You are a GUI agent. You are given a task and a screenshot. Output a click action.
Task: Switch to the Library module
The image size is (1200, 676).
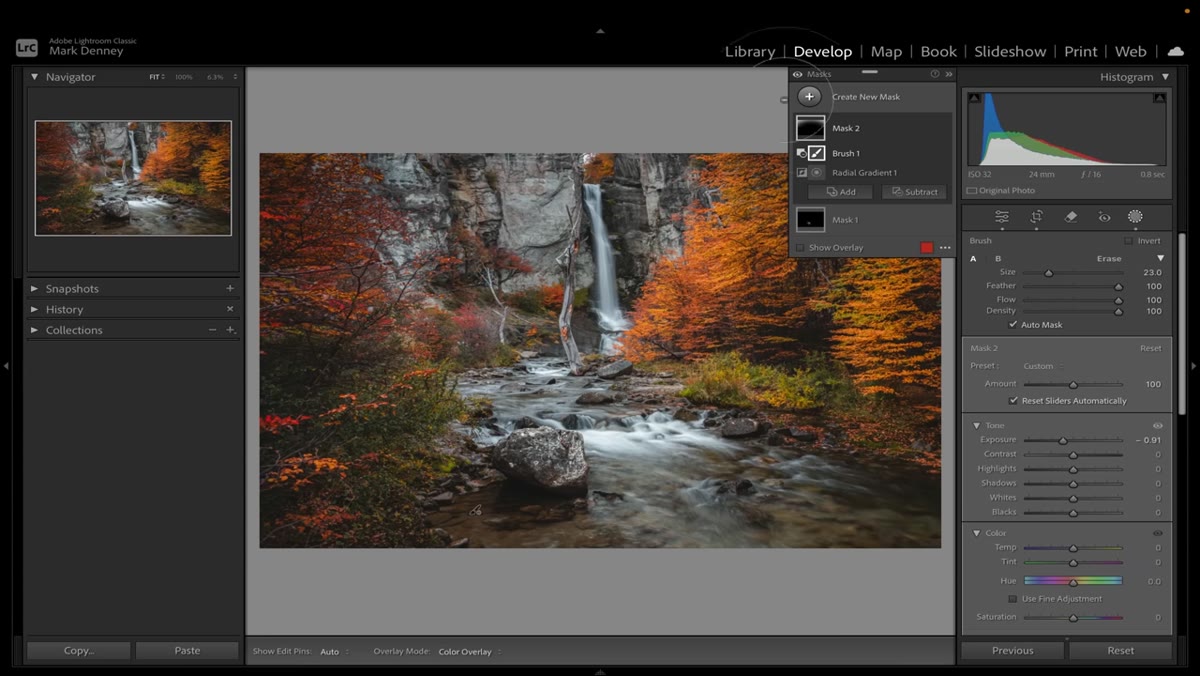tap(750, 52)
